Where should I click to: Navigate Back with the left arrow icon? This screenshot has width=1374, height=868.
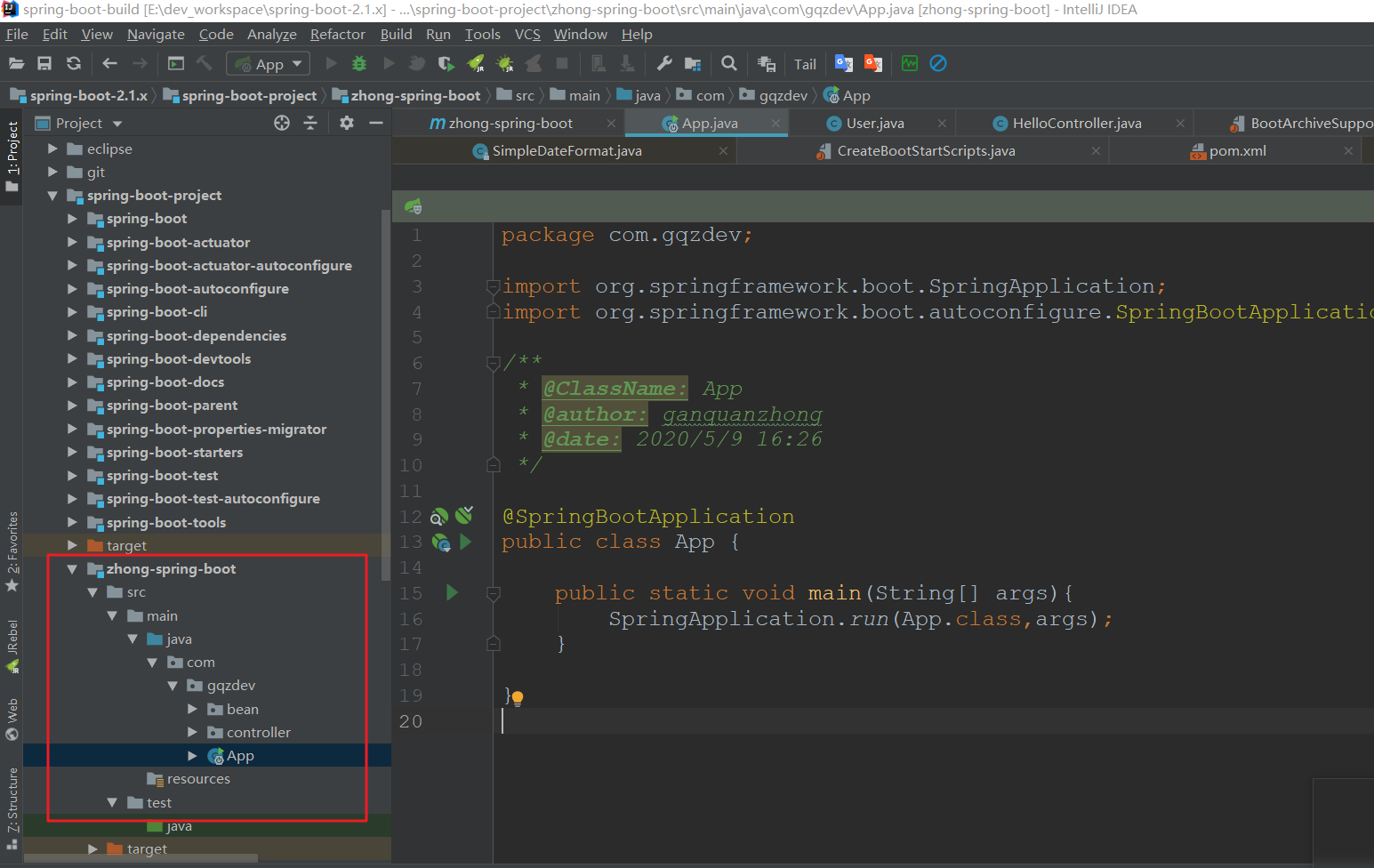coord(109,63)
